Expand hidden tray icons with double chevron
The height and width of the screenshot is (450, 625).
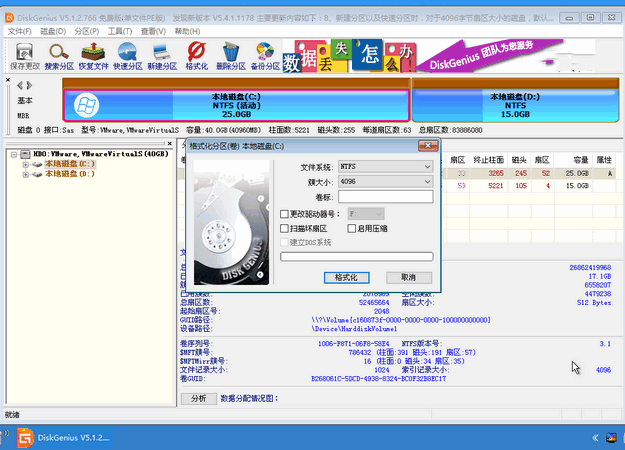(595, 438)
